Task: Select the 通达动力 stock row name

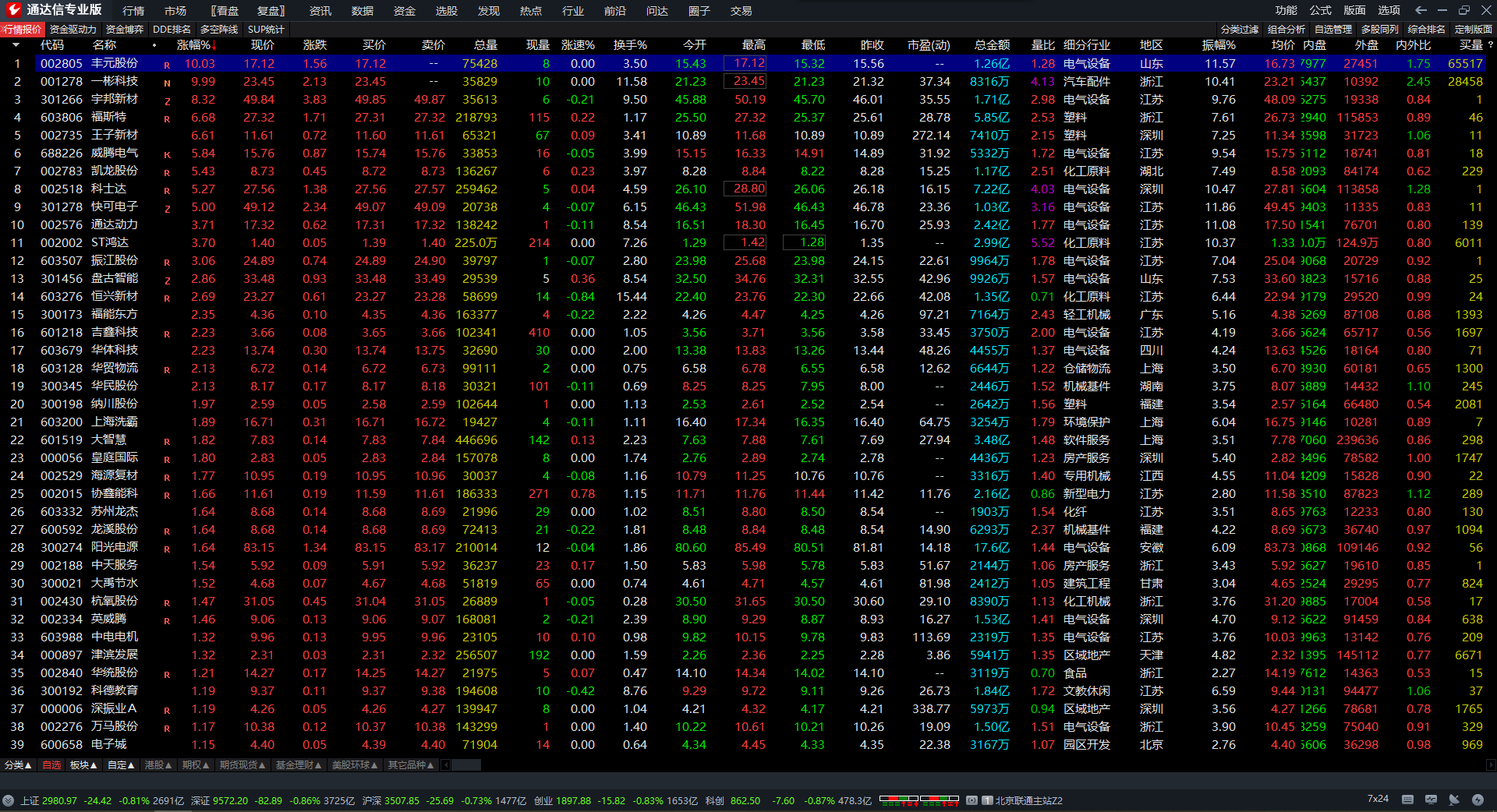Action: (x=115, y=224)
